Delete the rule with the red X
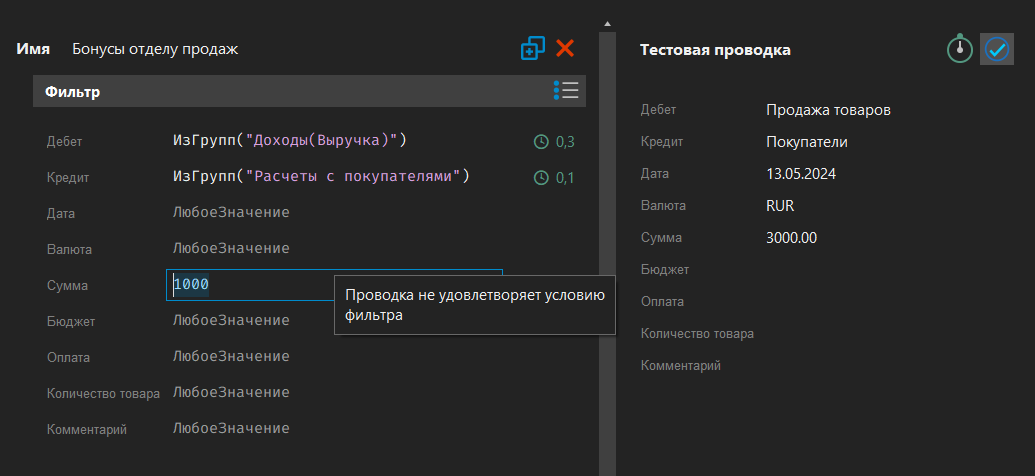Viewport: 1035px width, 476px height. pos(565,48)
